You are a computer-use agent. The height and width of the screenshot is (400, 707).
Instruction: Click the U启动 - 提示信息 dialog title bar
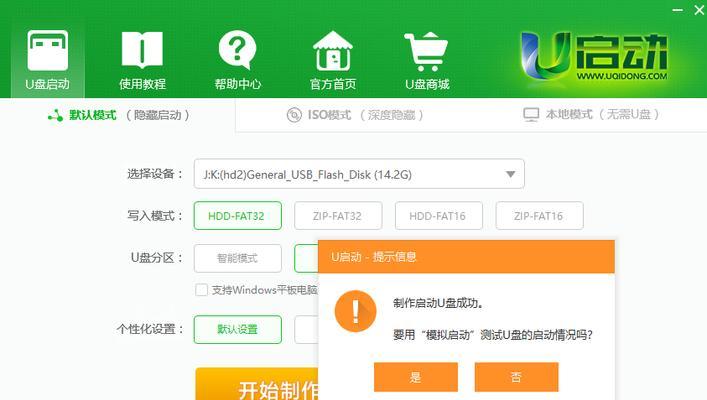point(466,257)
